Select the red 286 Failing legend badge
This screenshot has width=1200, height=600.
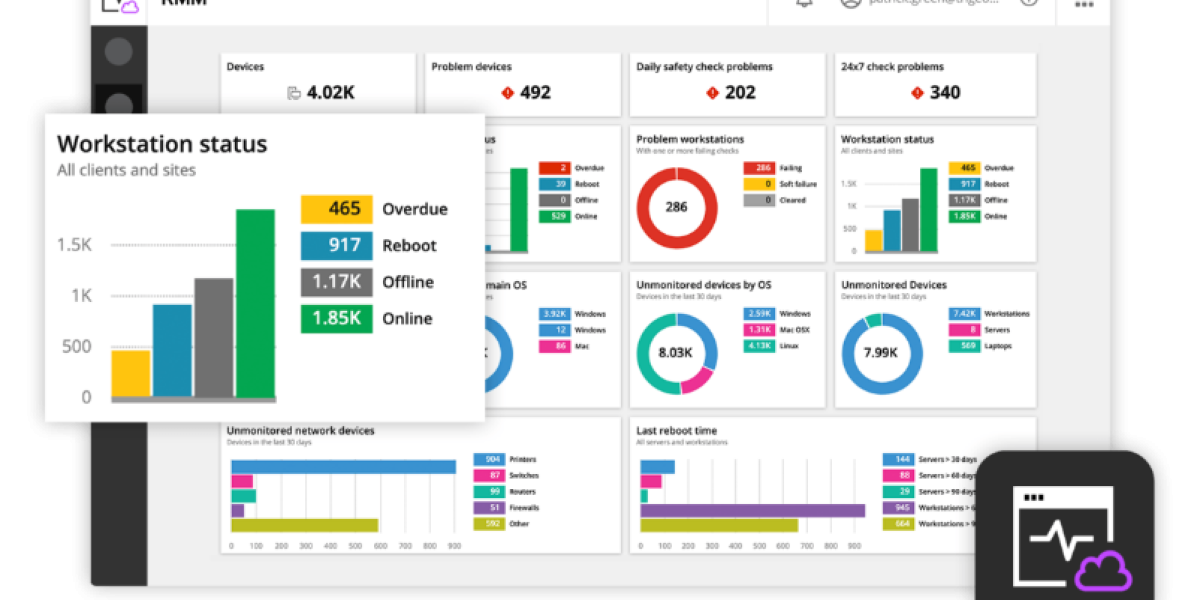pos(761,168)
